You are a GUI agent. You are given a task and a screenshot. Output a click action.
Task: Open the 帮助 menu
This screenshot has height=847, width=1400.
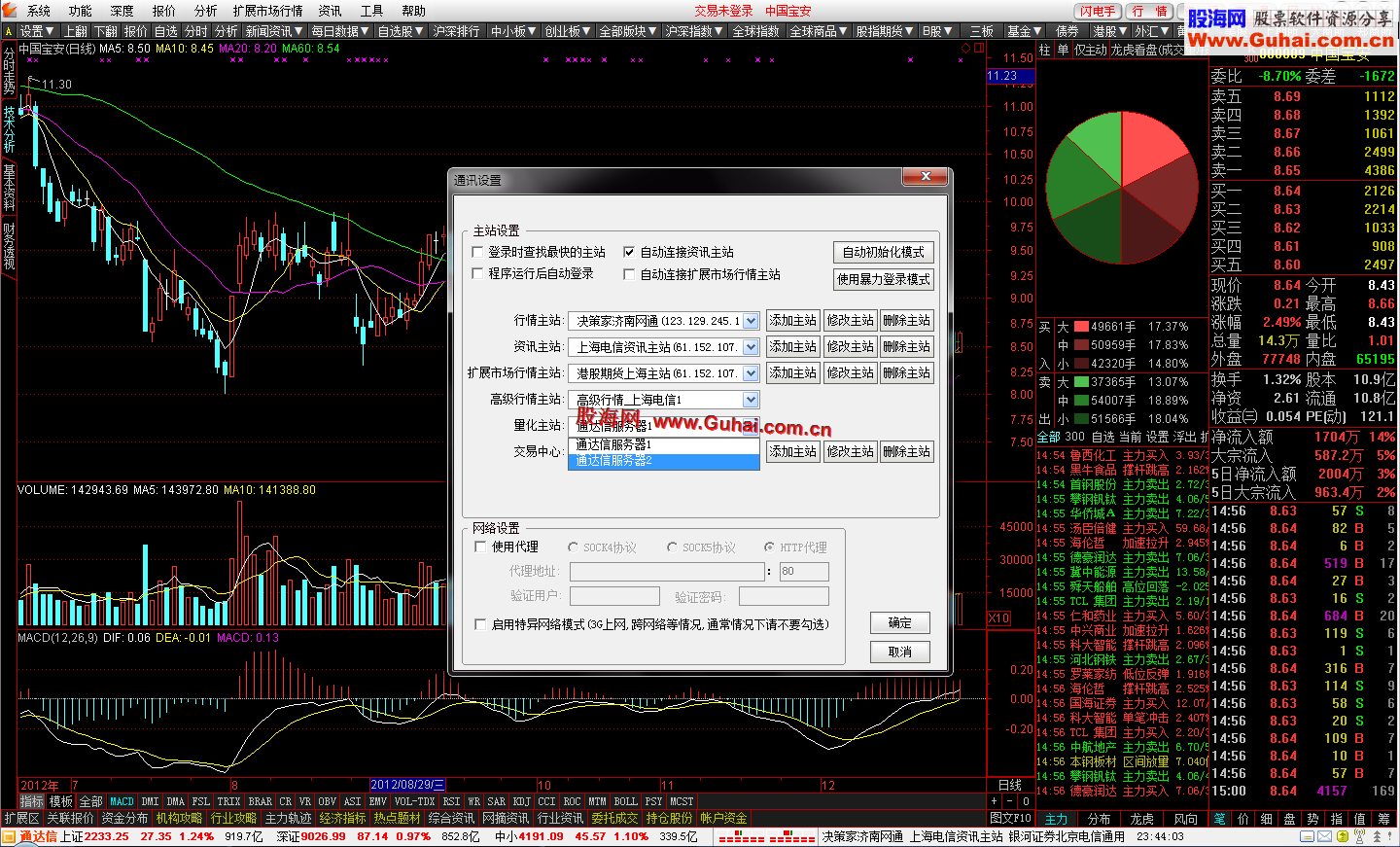pyautogui.click(x=413, y=11)
